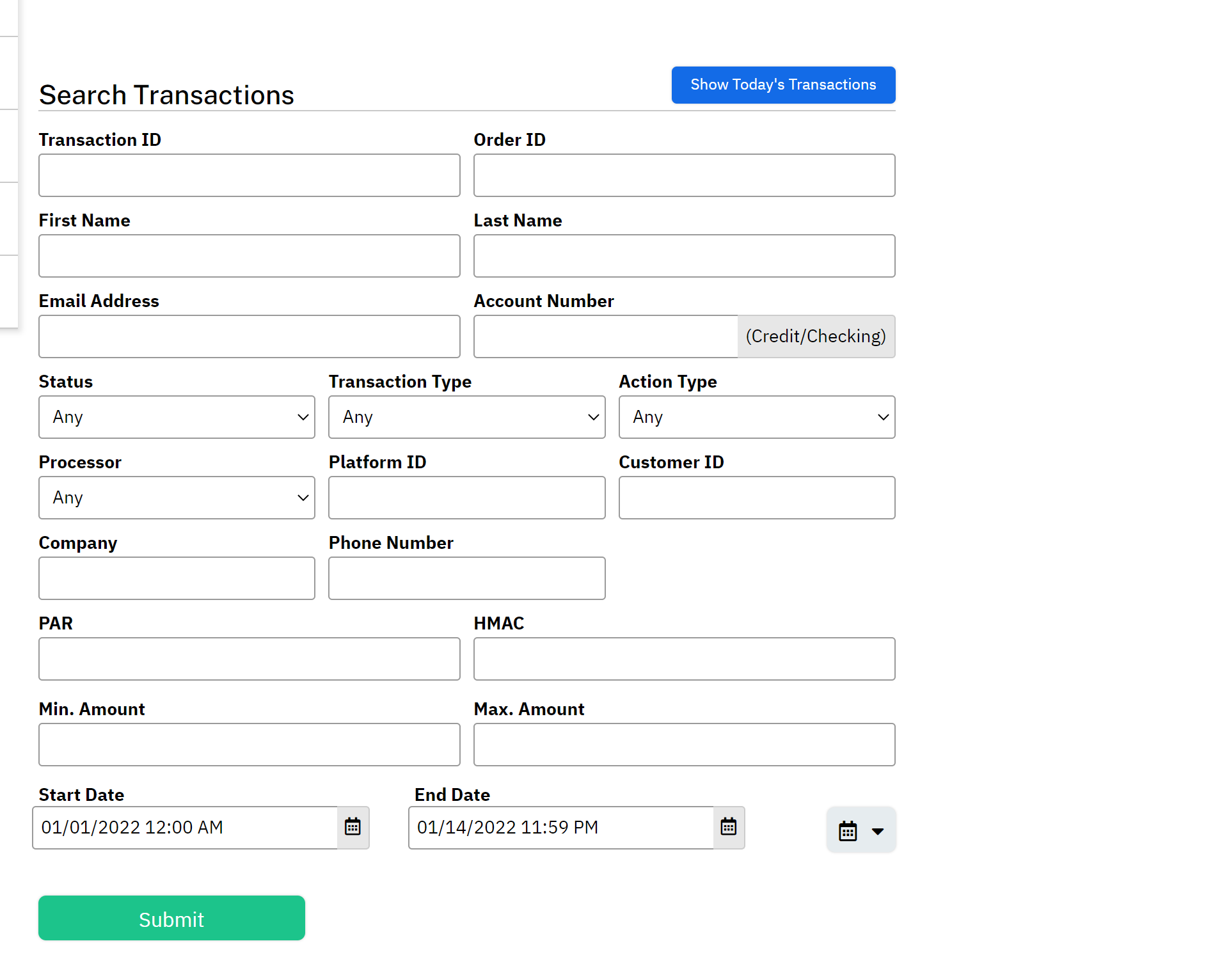
Task: Click into the Last Name field
Action: tap(684, 256)
